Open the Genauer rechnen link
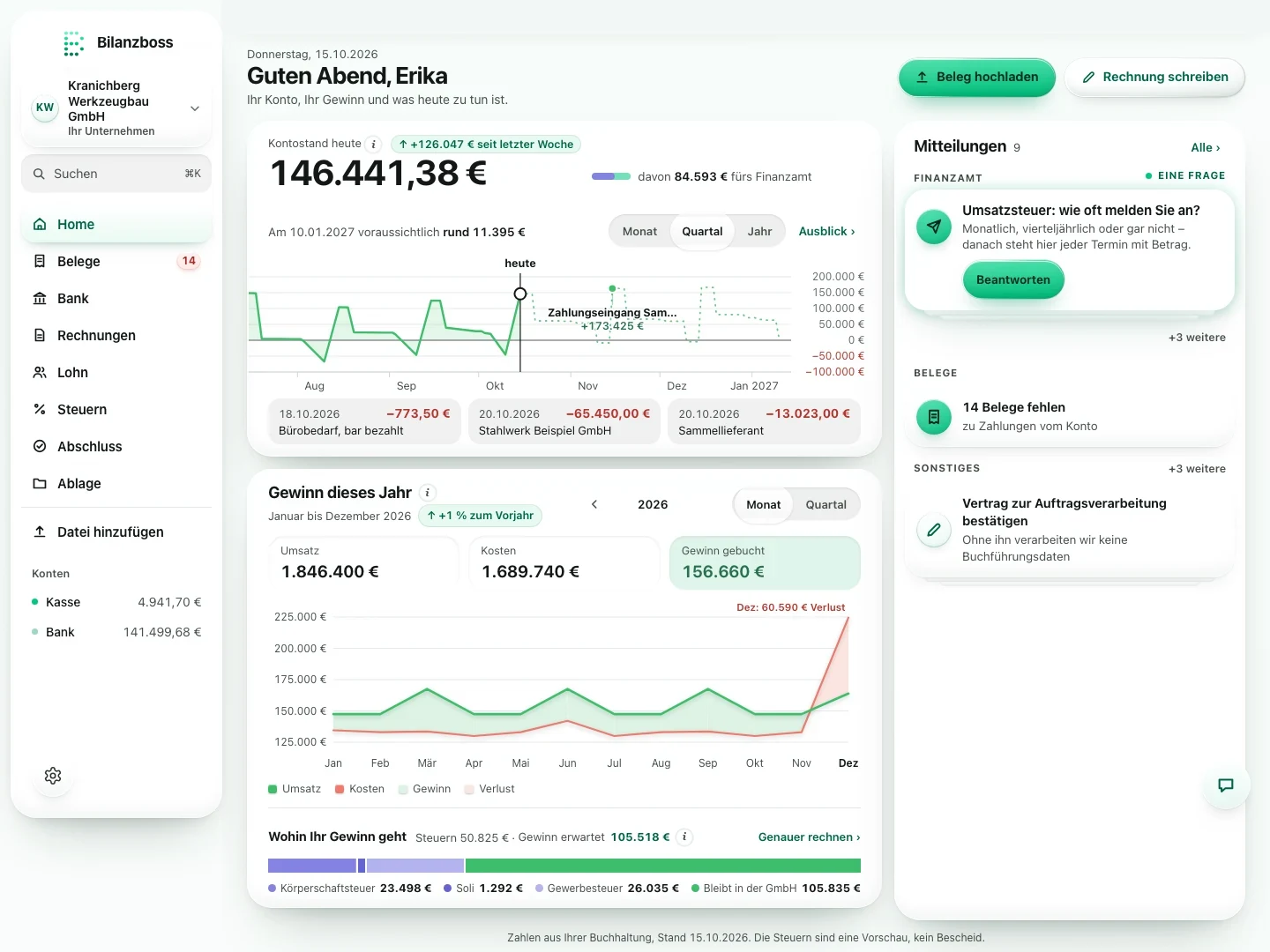 coord(809,837)
